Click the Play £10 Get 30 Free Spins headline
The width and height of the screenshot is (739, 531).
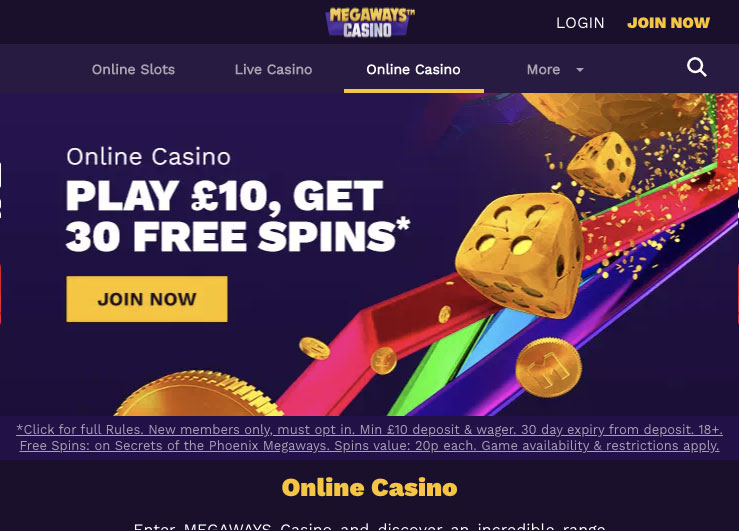[x=237, y=216]
